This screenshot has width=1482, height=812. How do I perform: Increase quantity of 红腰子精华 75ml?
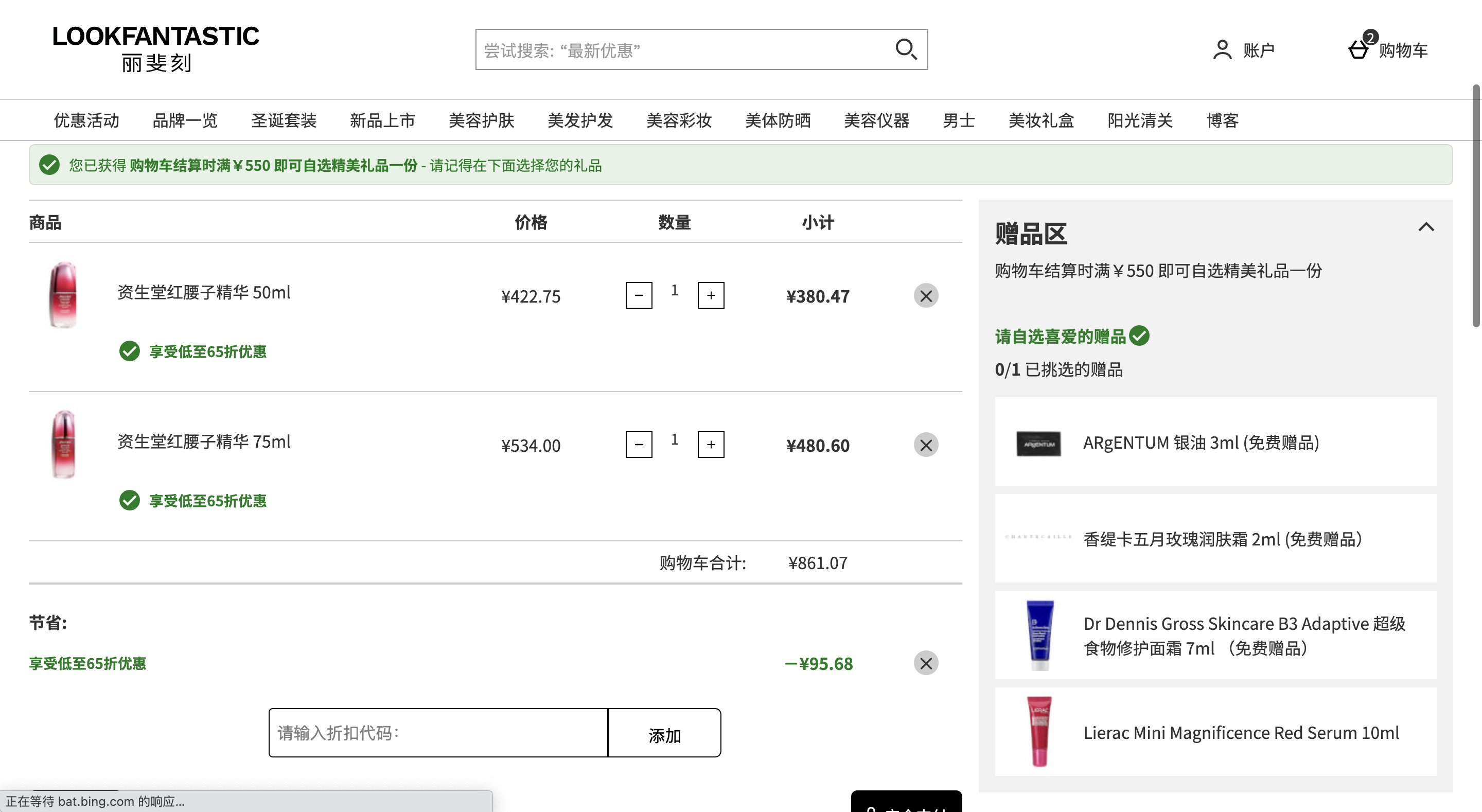[711, 444]
